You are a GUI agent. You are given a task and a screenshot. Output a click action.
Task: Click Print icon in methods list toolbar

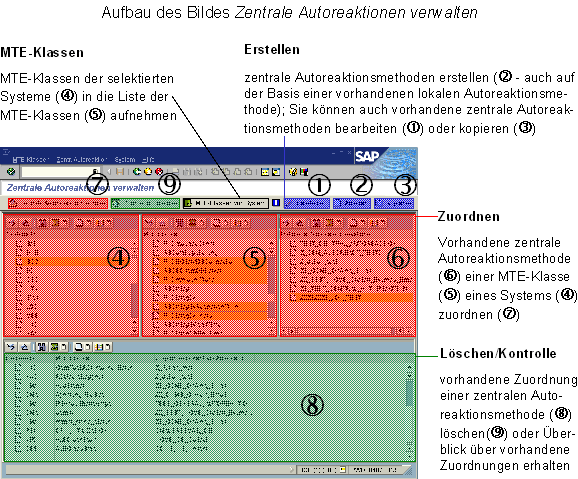click(x=353, y=223)
